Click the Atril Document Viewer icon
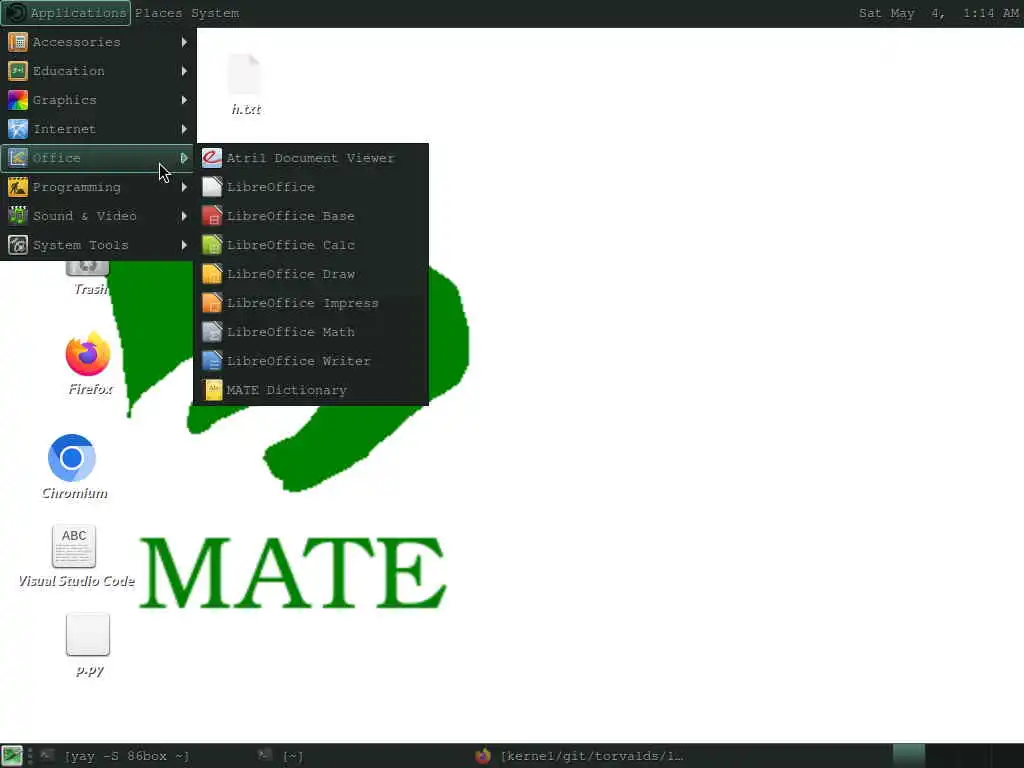Image resolution: width=1024 pixels, height=768 pixels. pyautogui.click(x=212, y=158)
